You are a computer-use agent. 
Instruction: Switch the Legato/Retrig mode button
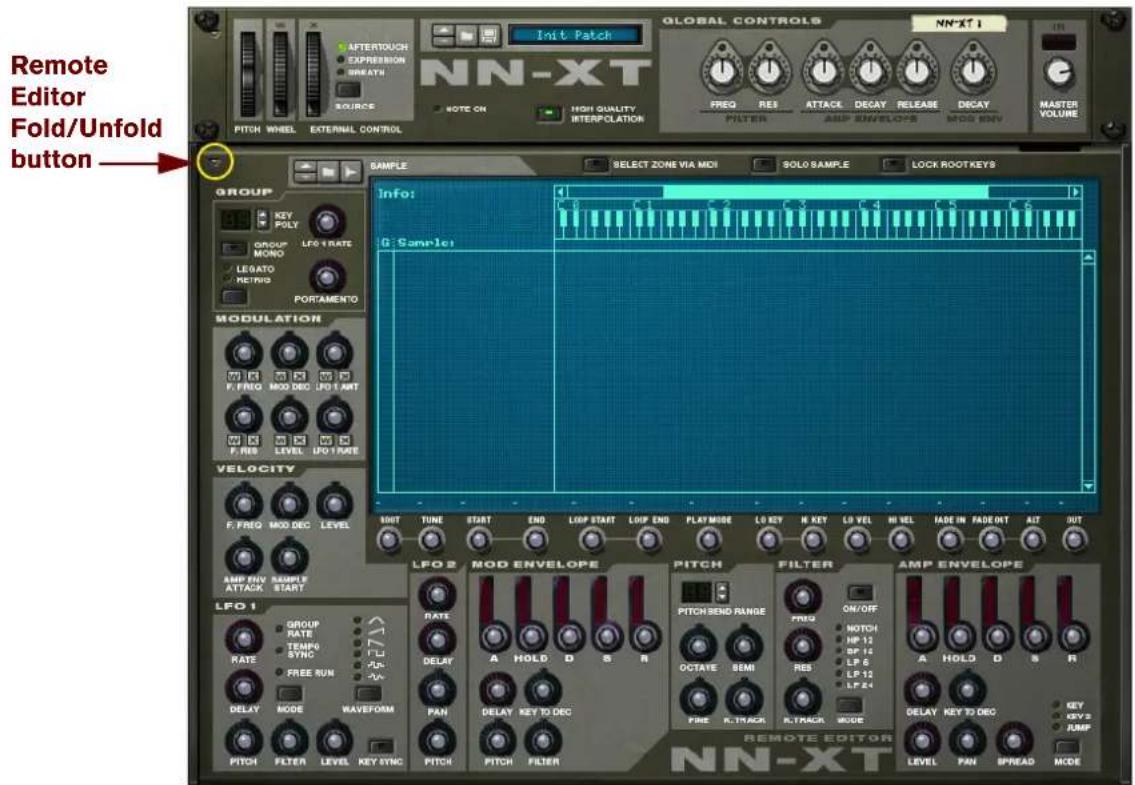pyautogui.click(x=234, y=296)
